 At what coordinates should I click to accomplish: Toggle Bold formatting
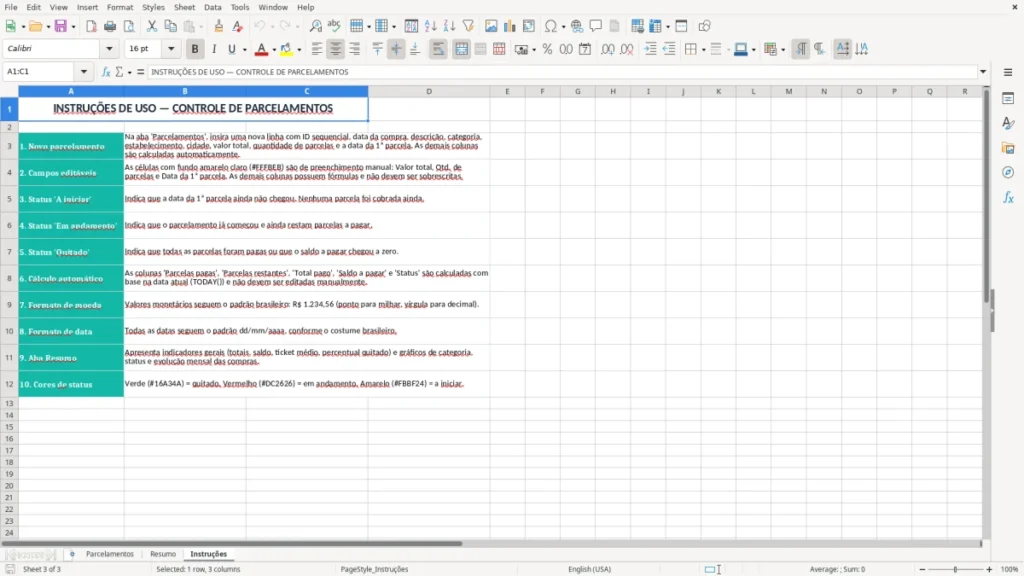(x=195, y=49)
